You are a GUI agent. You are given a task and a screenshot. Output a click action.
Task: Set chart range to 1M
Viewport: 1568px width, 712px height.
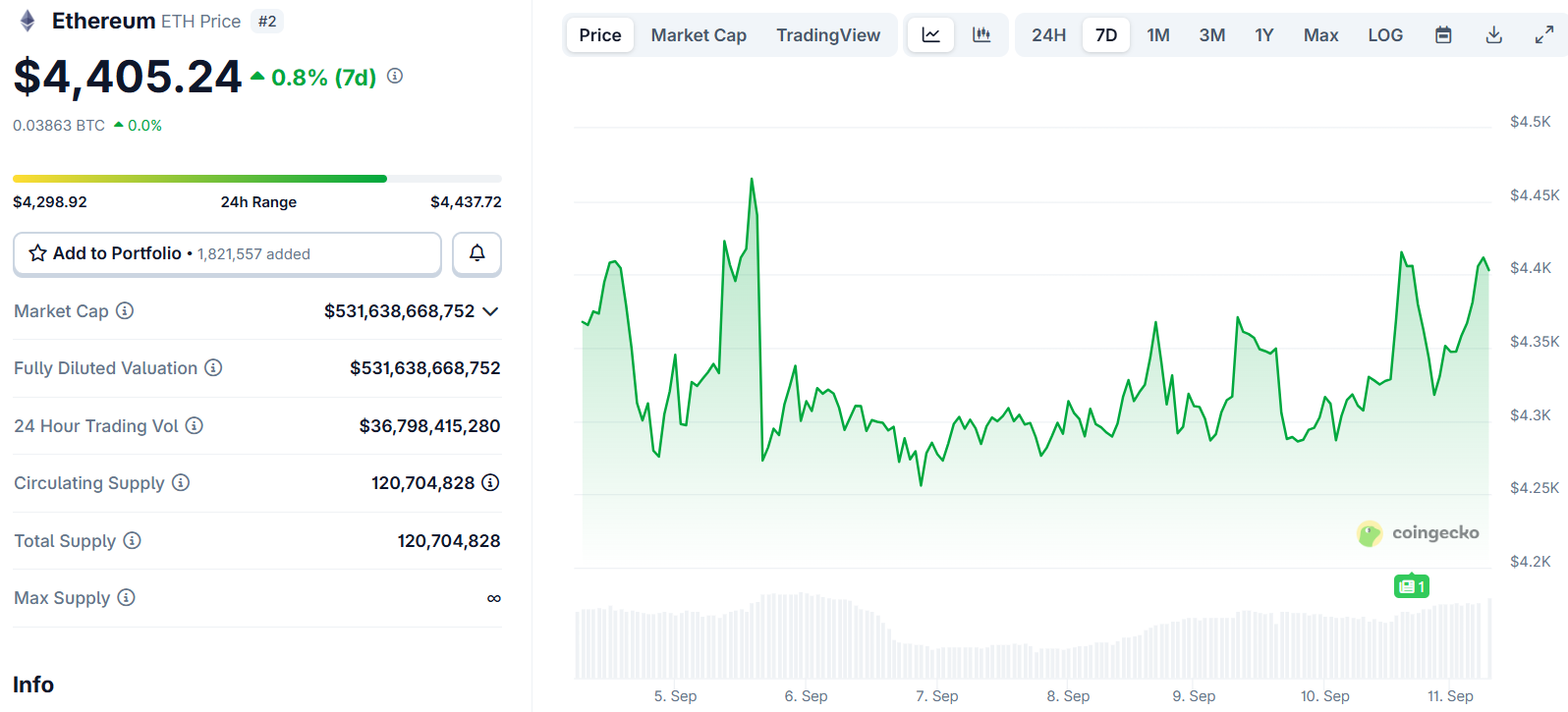pos(1158,35)
